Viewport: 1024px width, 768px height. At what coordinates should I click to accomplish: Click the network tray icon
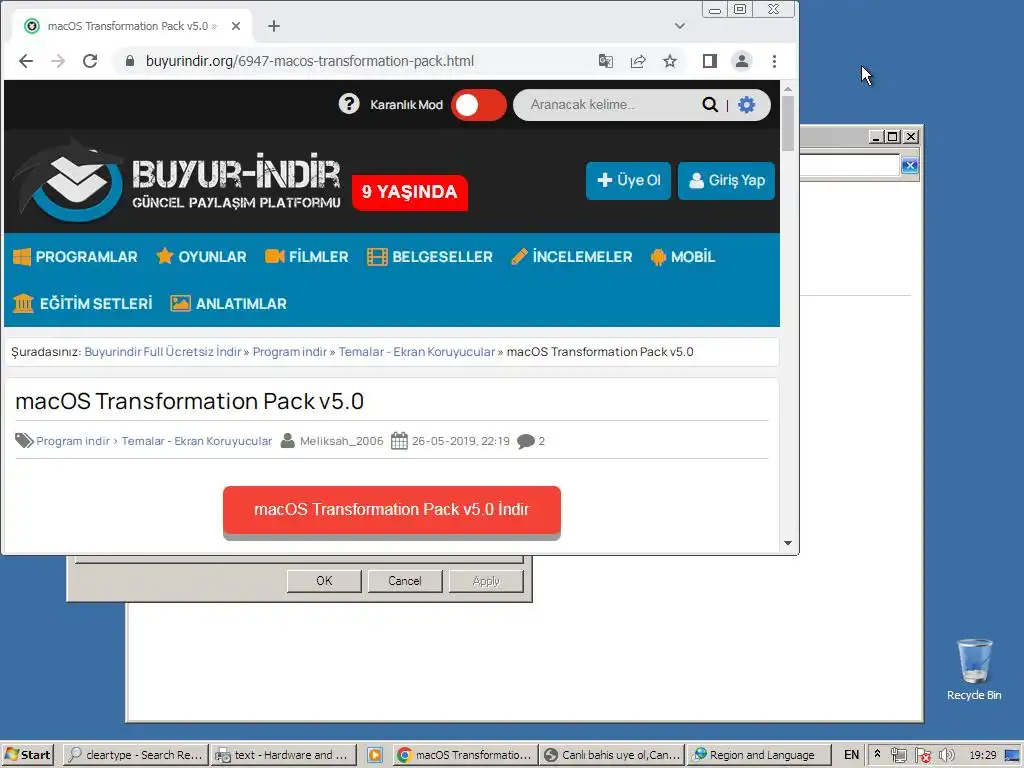tap(899, 755)
